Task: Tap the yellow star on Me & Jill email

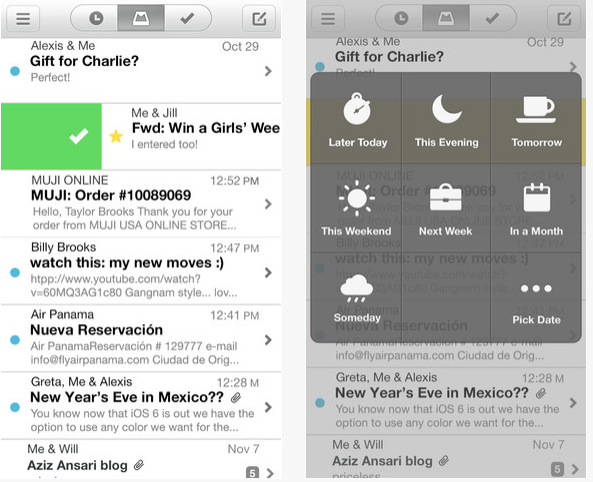Action: click(x=116, y=136)
